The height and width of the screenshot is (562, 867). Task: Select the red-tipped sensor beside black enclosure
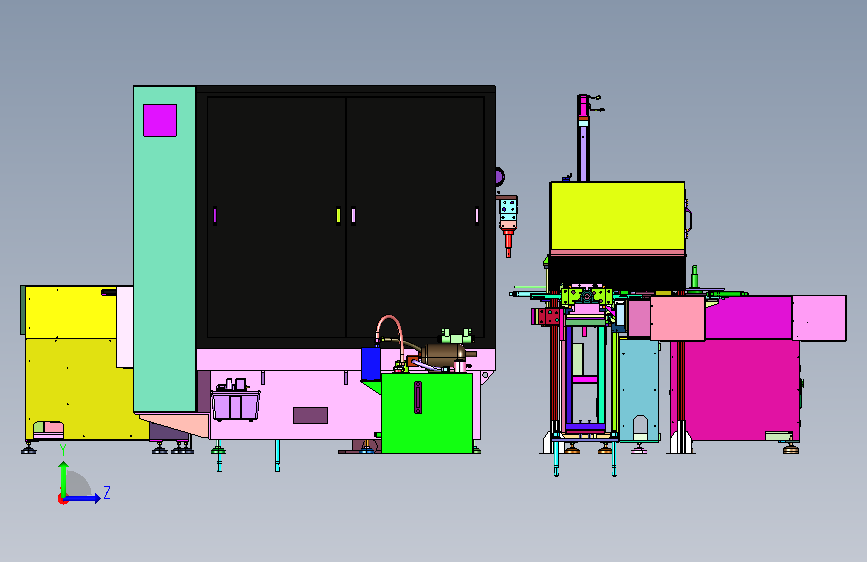point(508,226)
